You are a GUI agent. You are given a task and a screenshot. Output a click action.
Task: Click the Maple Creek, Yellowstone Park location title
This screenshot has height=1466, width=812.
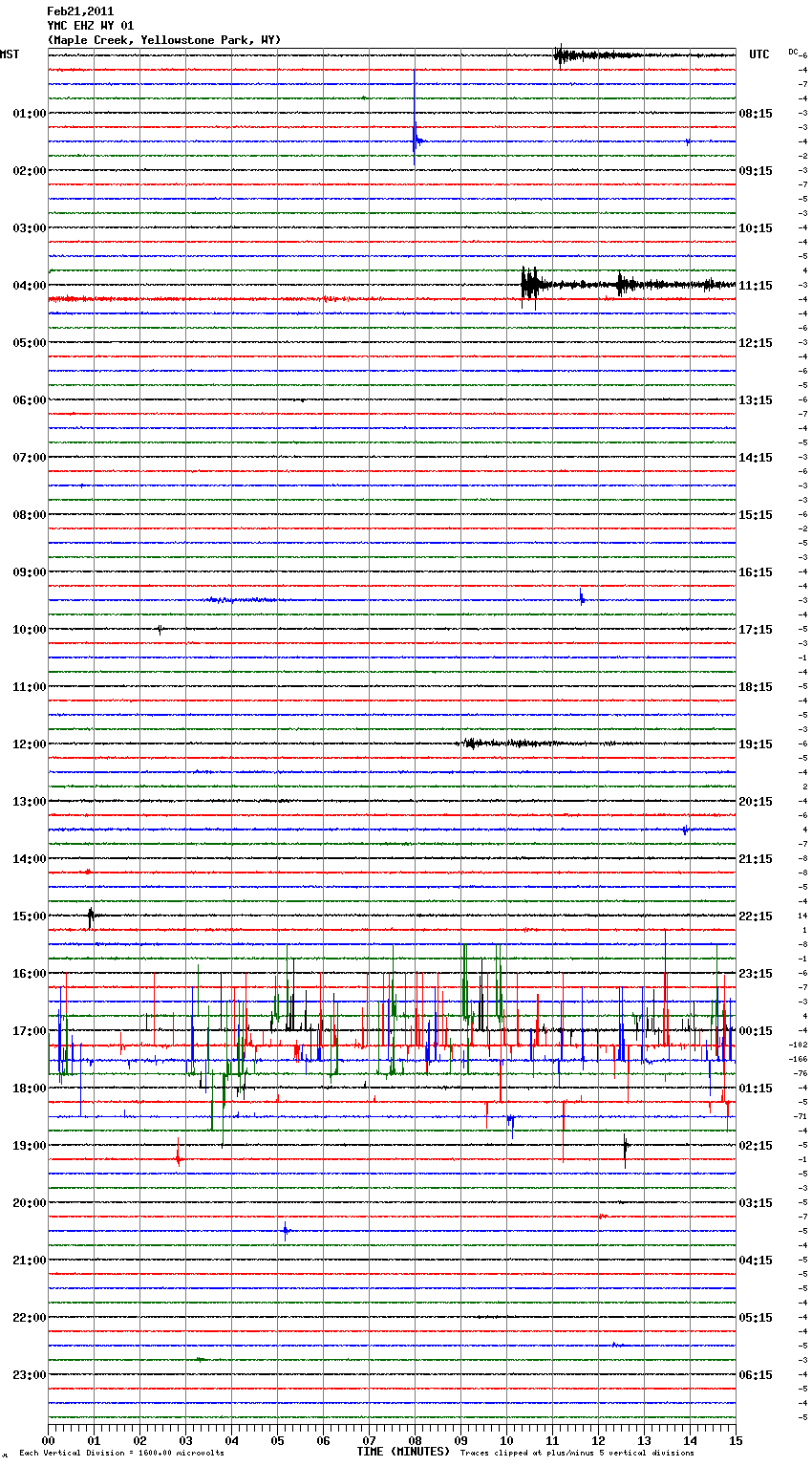(x=164, y=40)
